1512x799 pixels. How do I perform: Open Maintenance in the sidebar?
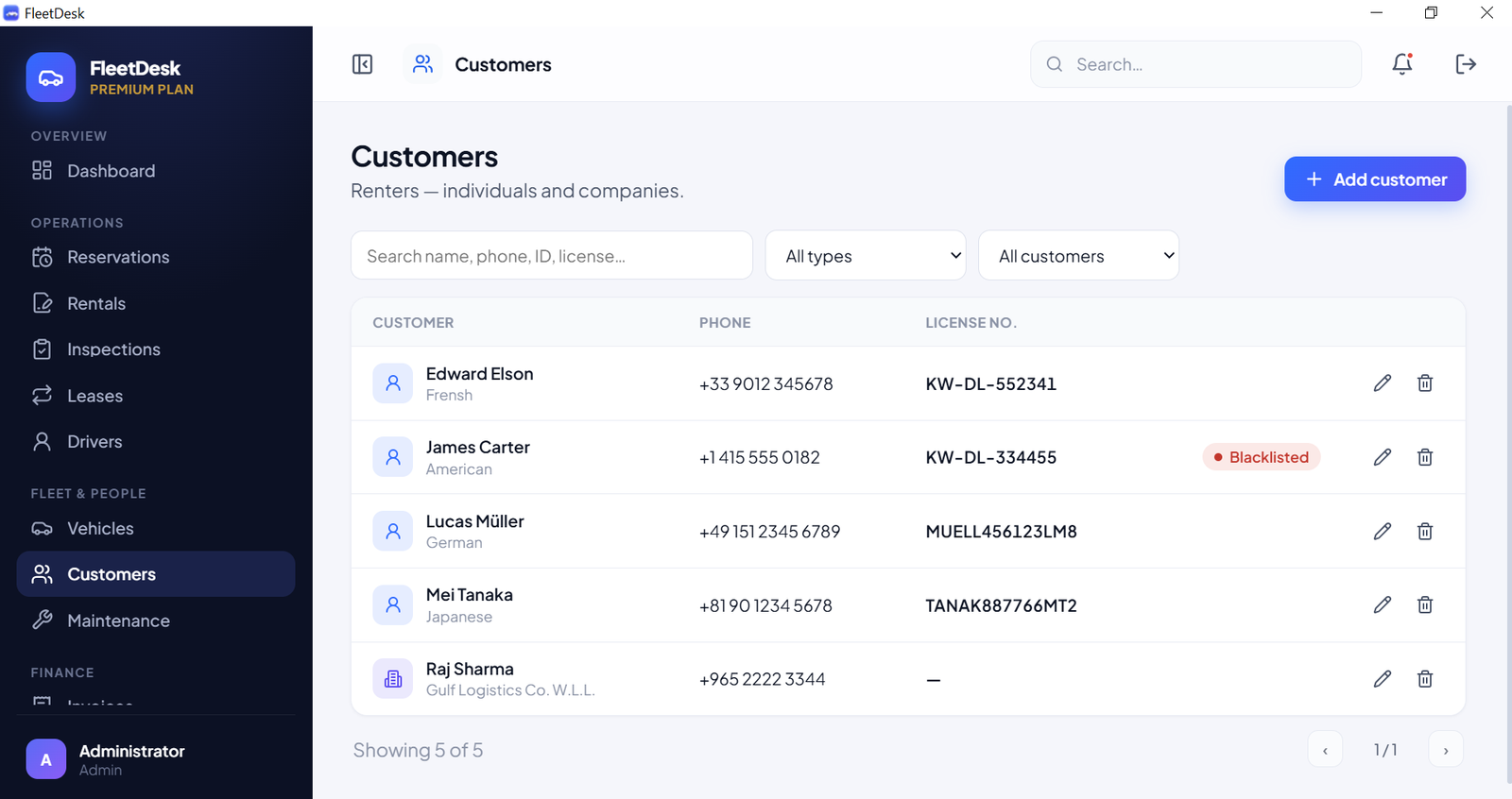tap(156, 620)
